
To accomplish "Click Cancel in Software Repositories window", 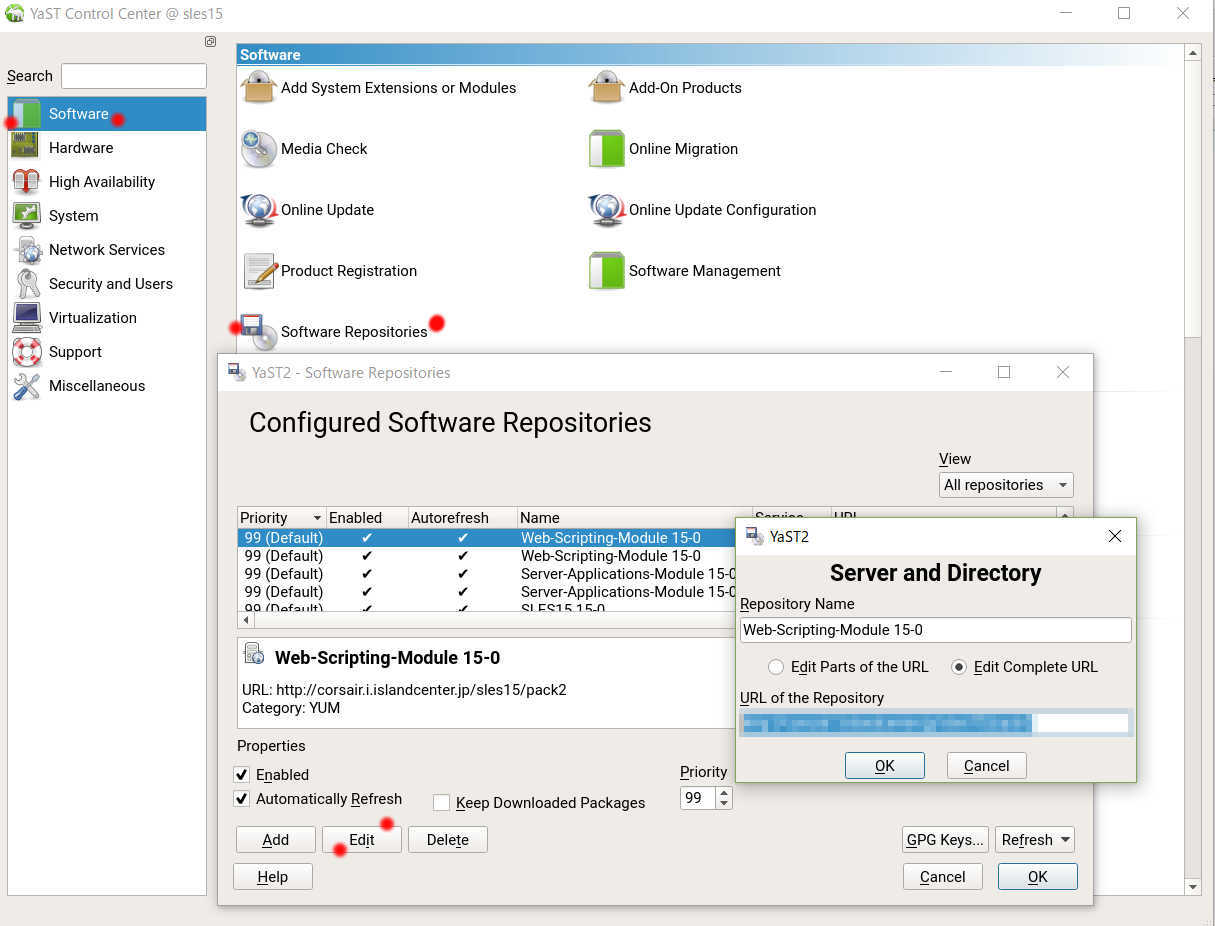I will 943,877.
